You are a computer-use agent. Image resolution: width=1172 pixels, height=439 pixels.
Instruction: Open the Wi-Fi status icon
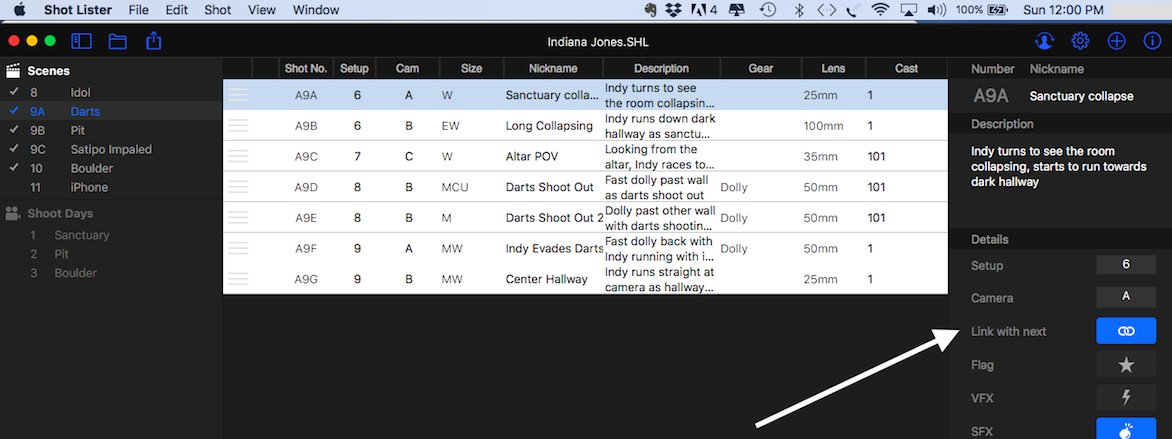(880, 10)
